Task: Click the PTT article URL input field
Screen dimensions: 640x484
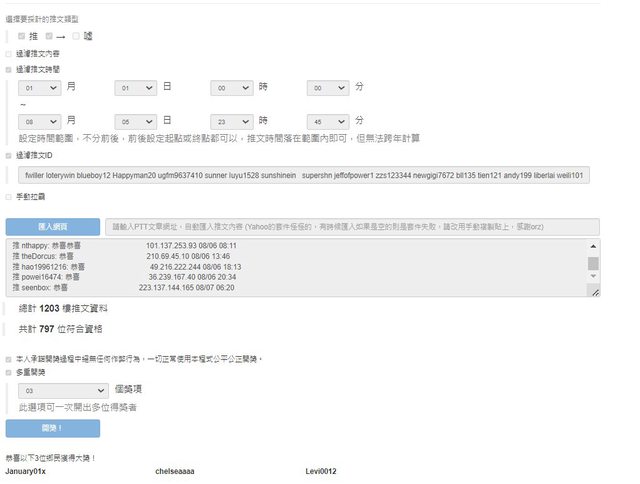Action: (x=353, y=227)
